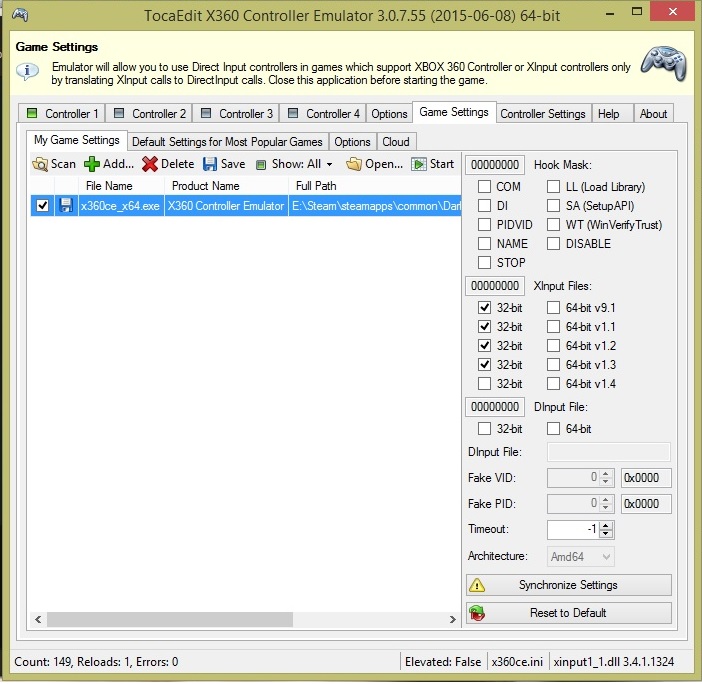Sort by Product Name column header
Viewport: 702px width, 684px height.
coord(227,186)
